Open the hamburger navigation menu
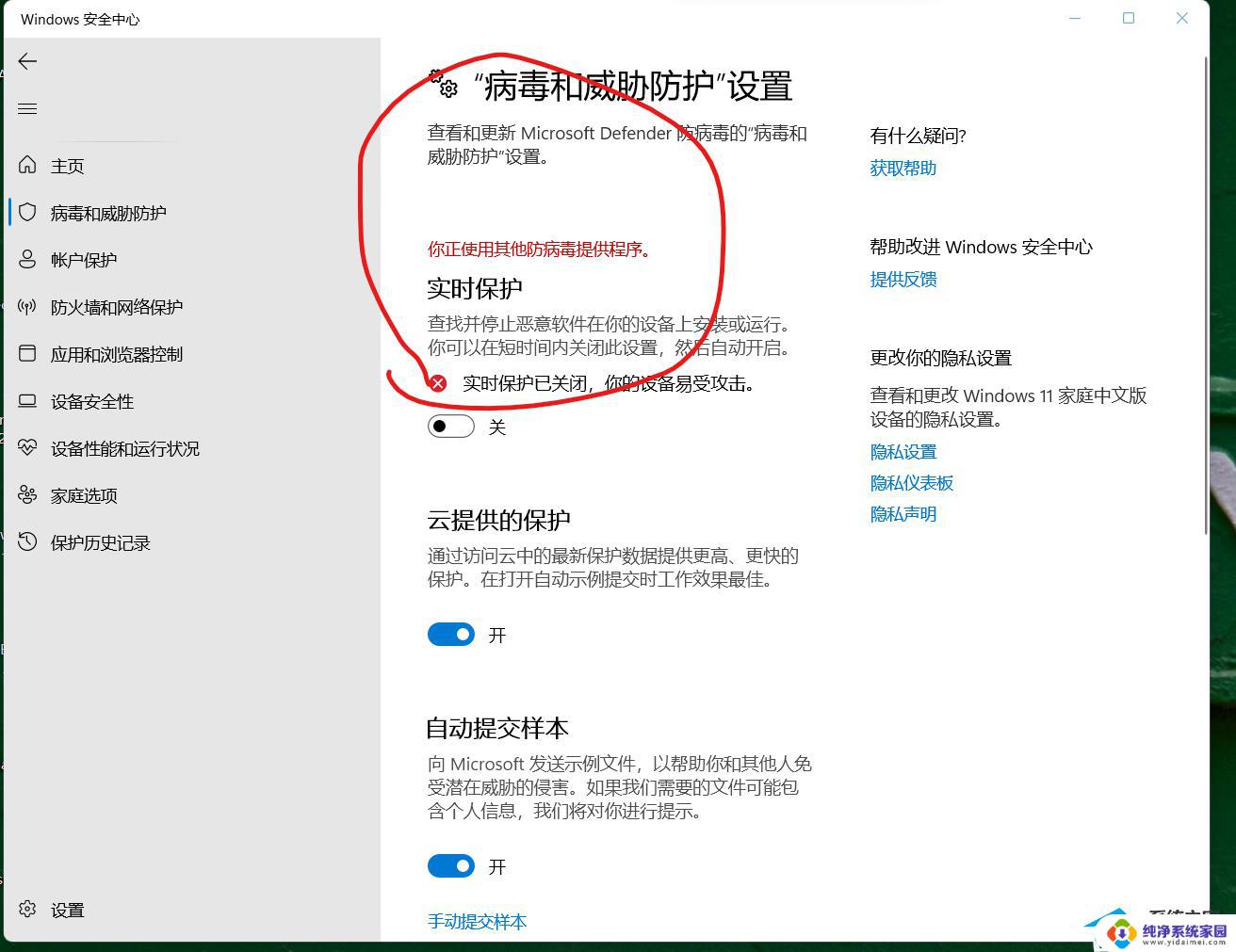 pos(27,109)
